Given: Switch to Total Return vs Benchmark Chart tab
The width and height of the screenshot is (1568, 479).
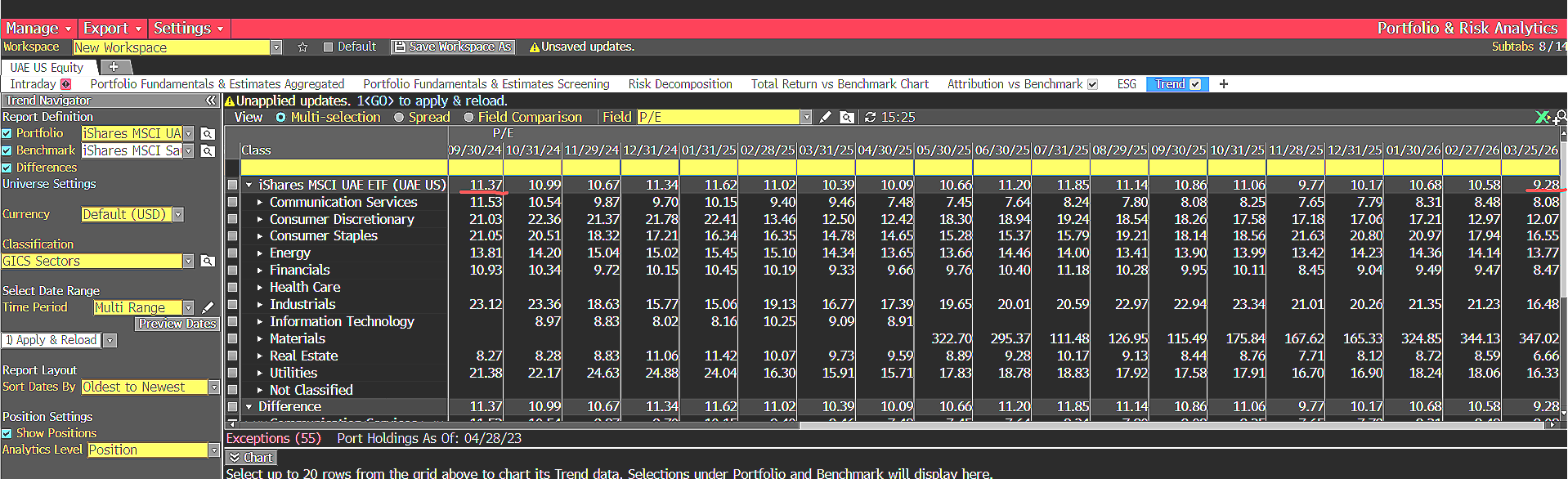Looking at the screenshot, I should pos(840,84).
